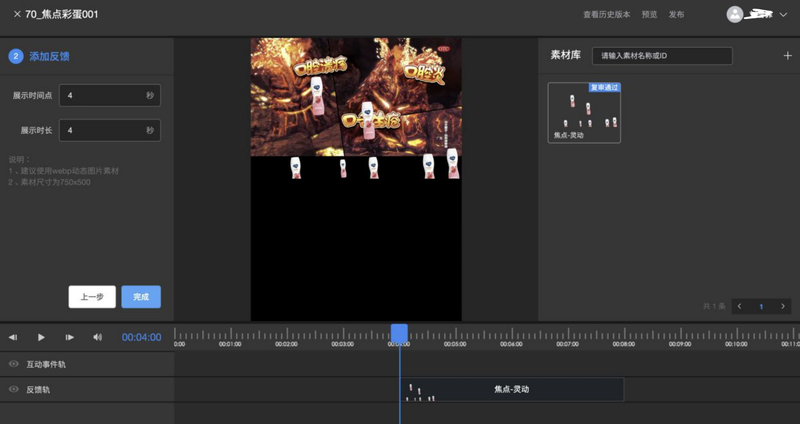800x424 pixels.
Task: Click the 完成 button
Action: click(x=141, y=297)
